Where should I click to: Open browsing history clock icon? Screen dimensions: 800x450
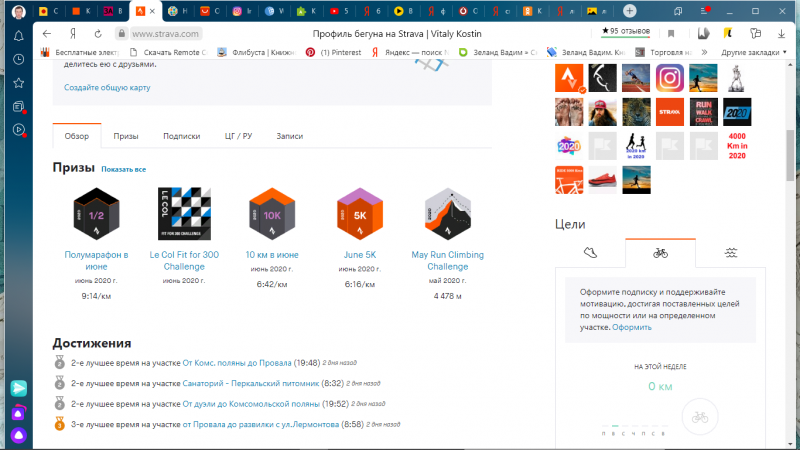pos(18,59)
